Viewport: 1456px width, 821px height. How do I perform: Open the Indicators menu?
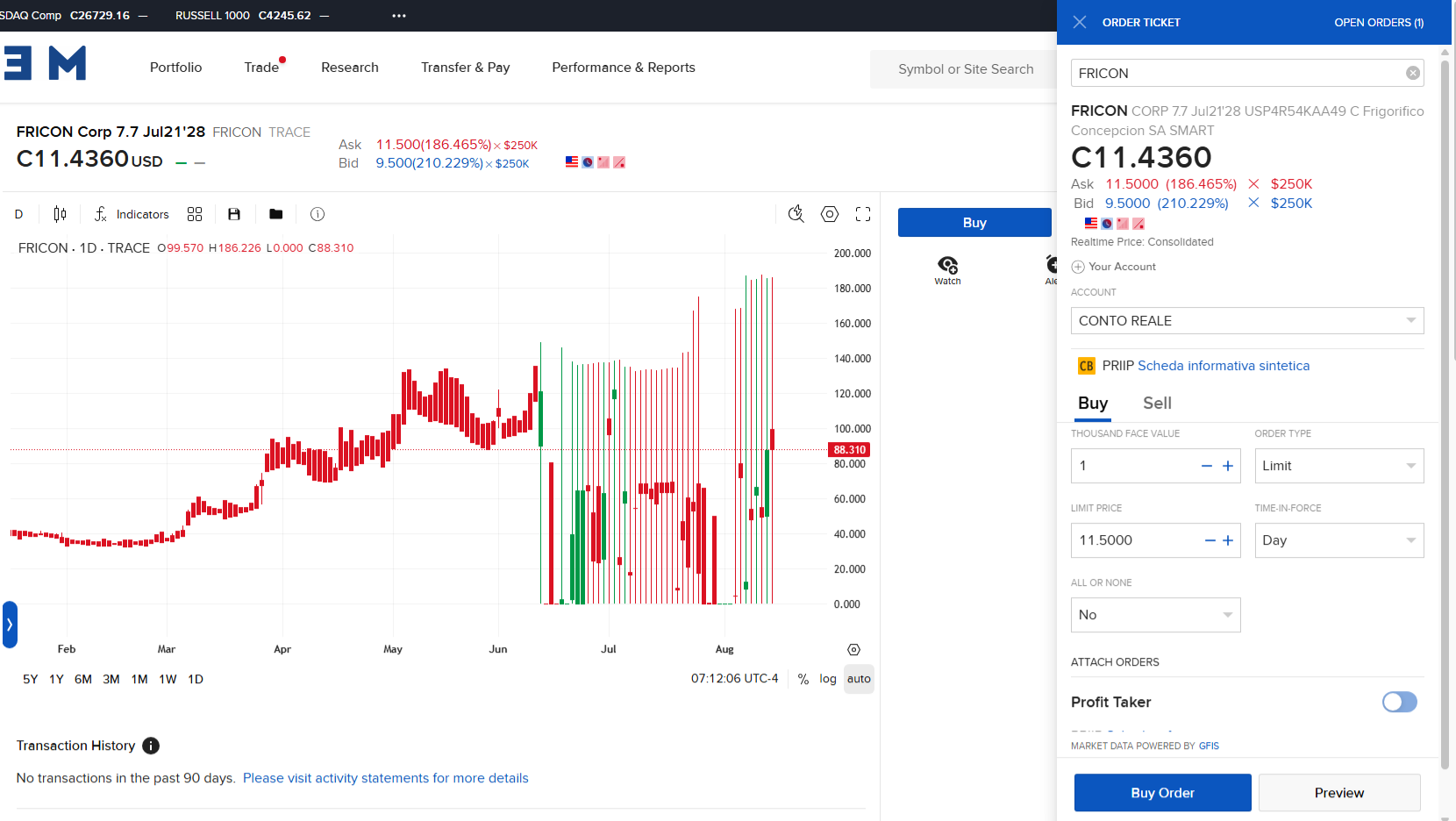132,214
